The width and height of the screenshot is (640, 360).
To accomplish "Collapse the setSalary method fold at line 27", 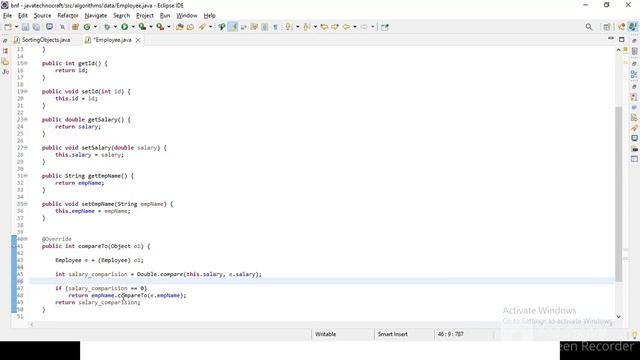I will (26, 148).
